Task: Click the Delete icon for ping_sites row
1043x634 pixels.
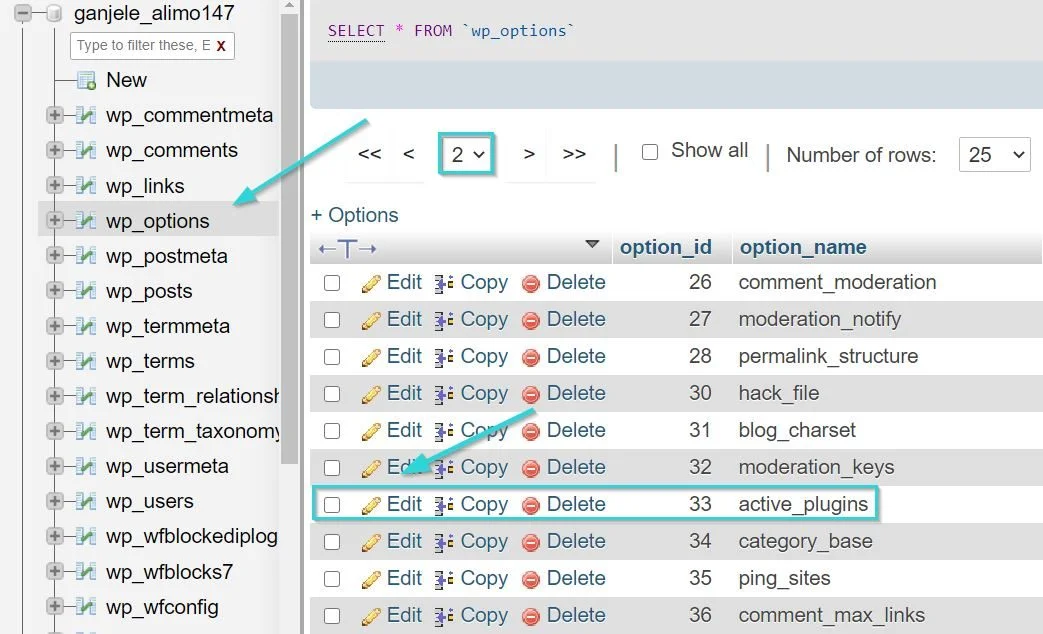Action: point(531,579)
